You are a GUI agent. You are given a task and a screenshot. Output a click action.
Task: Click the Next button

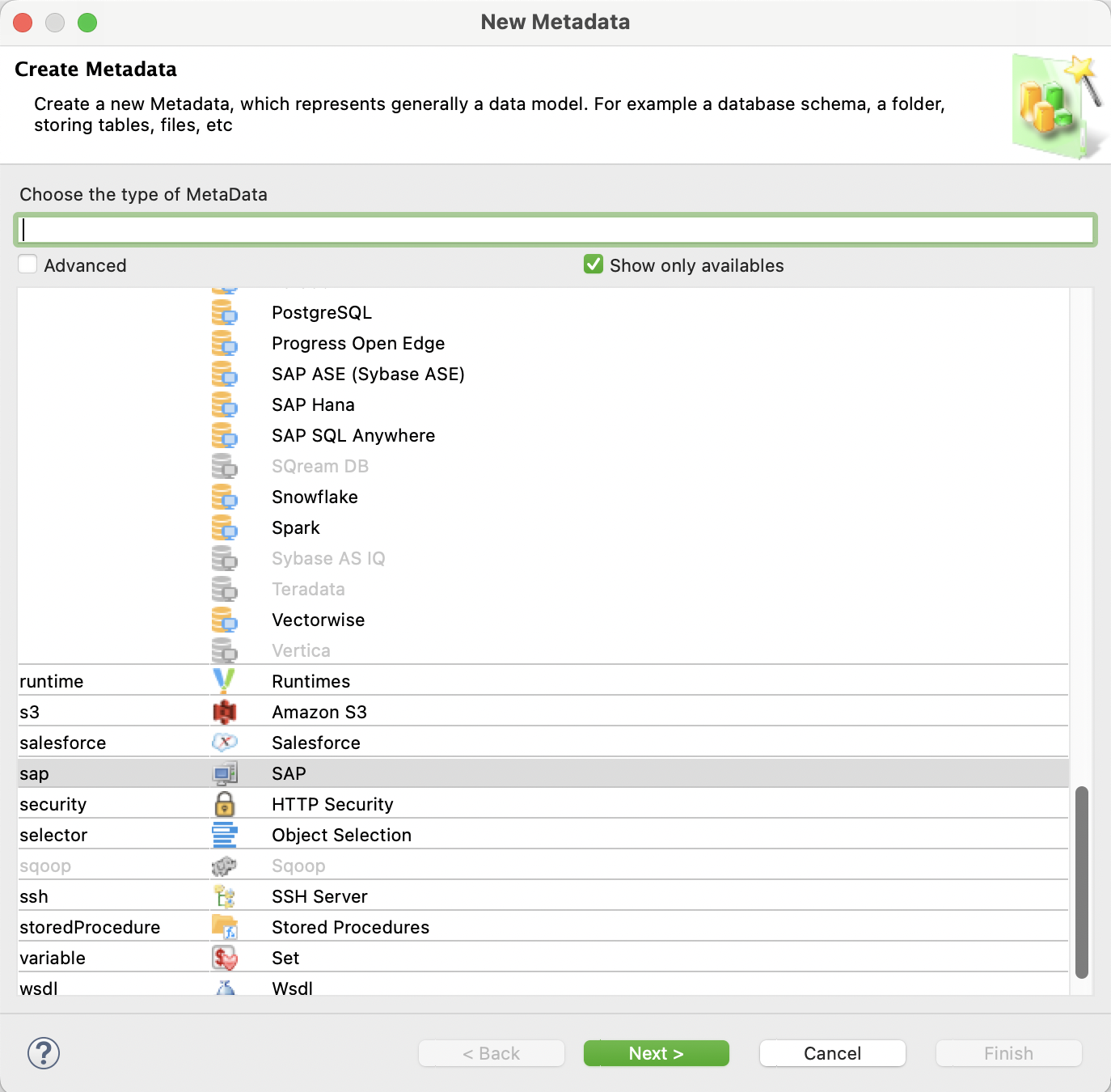(x=656, y=1052)
